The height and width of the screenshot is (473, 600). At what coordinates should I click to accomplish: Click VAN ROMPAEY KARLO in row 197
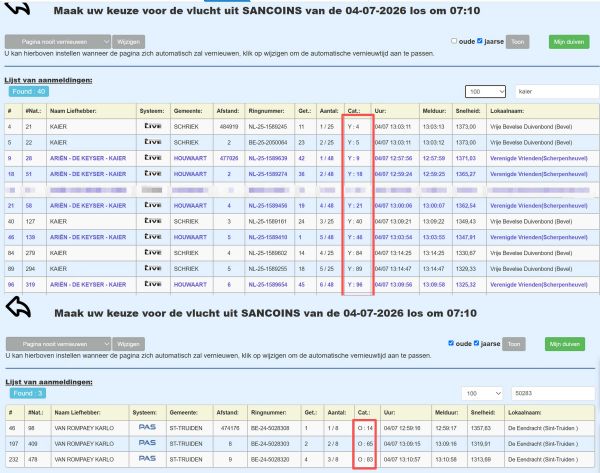pos(84,444)
